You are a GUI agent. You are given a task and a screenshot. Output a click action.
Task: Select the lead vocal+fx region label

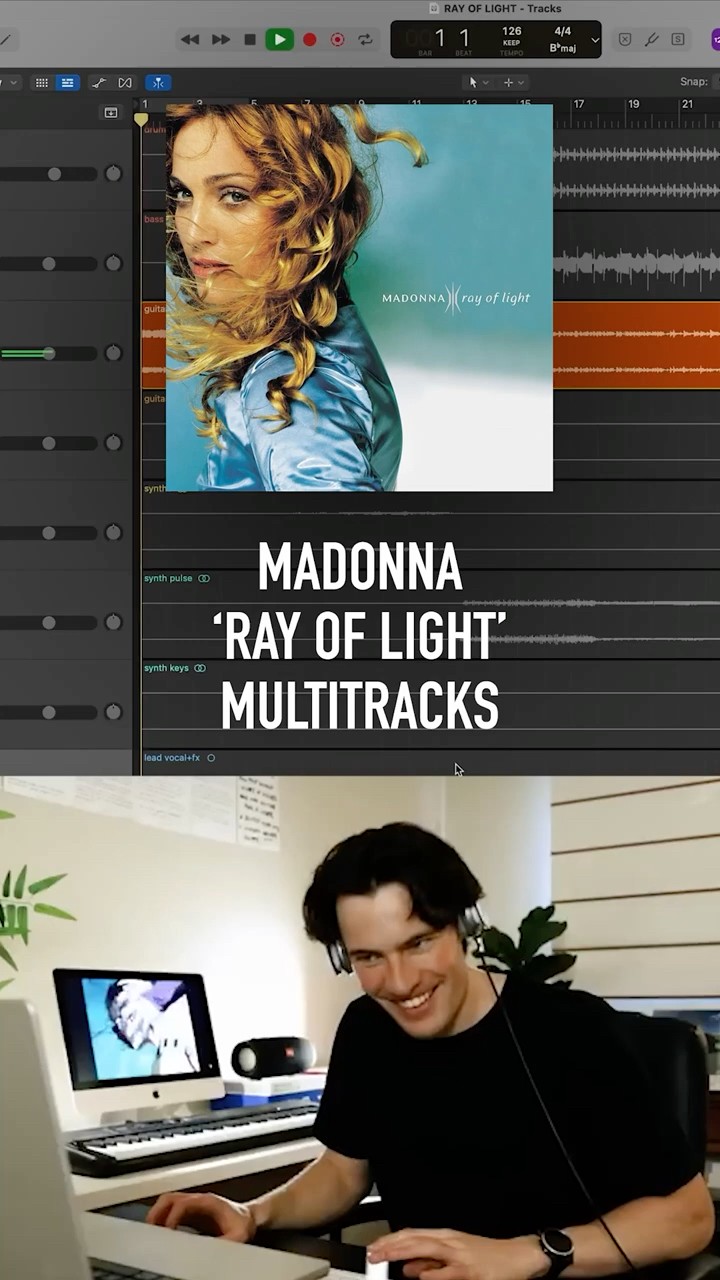click(x=172, y=758)
